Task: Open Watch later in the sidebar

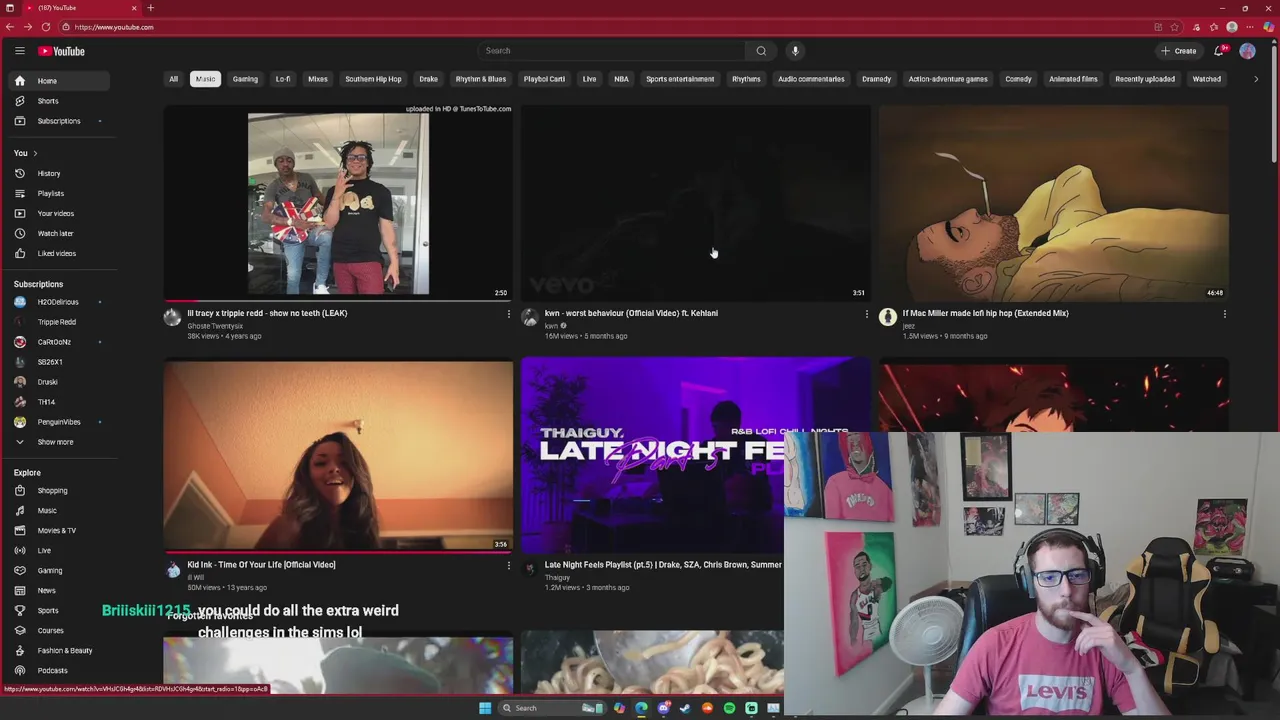Action: 58,233
